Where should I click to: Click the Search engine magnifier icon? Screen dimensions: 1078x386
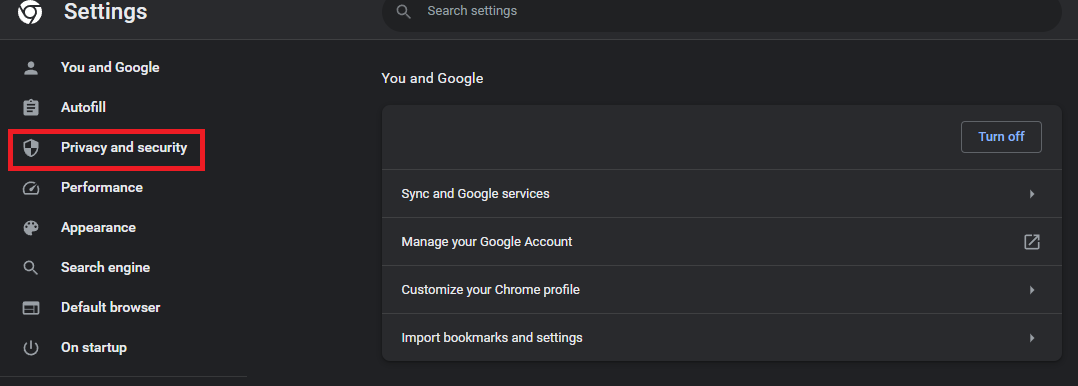point(31,268)
